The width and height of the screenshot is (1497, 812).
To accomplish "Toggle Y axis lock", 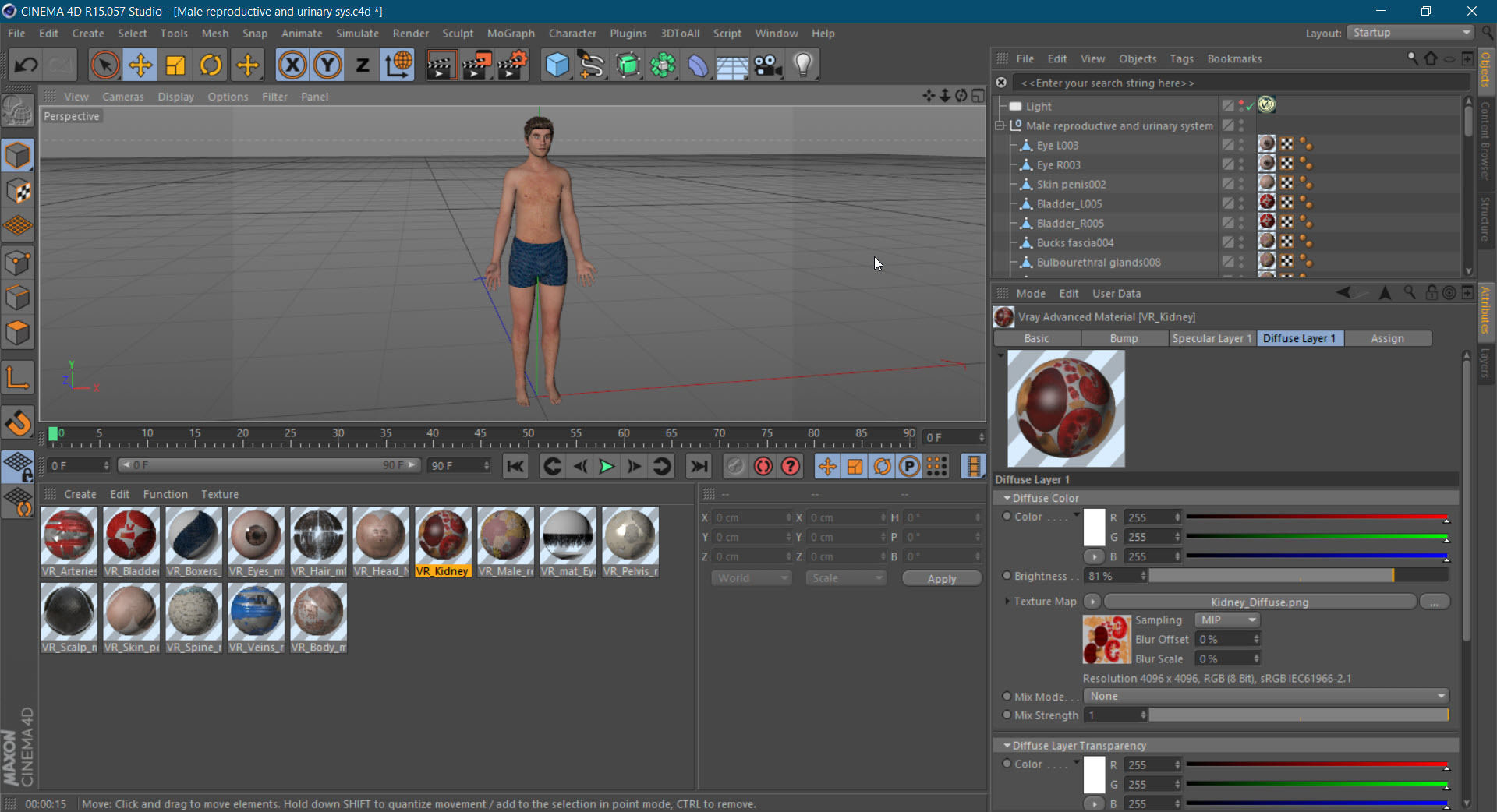I will tap(327, 65).
